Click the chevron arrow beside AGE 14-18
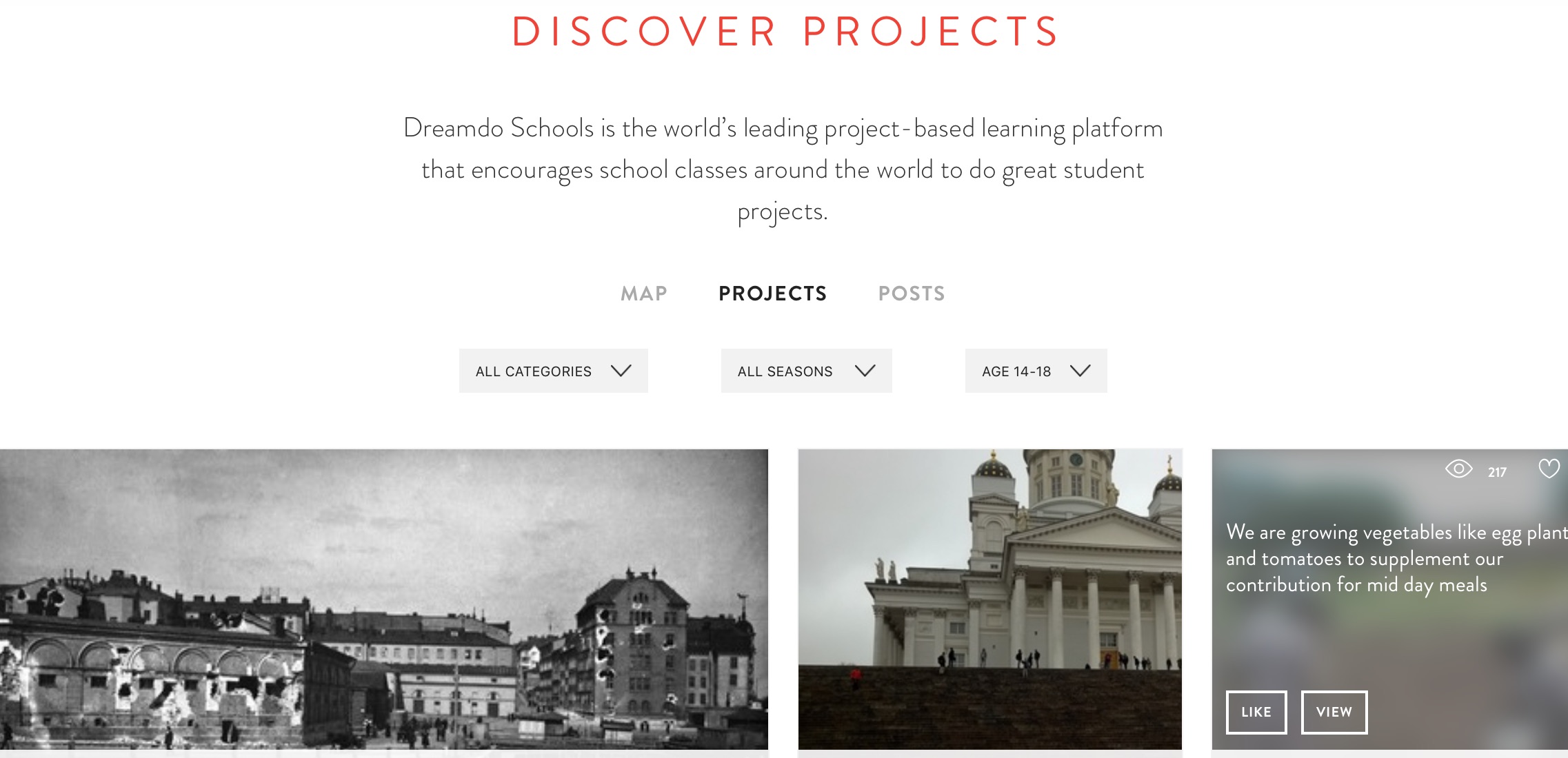The width and height of the screenshot is (1568, 758). [1080, 371]
